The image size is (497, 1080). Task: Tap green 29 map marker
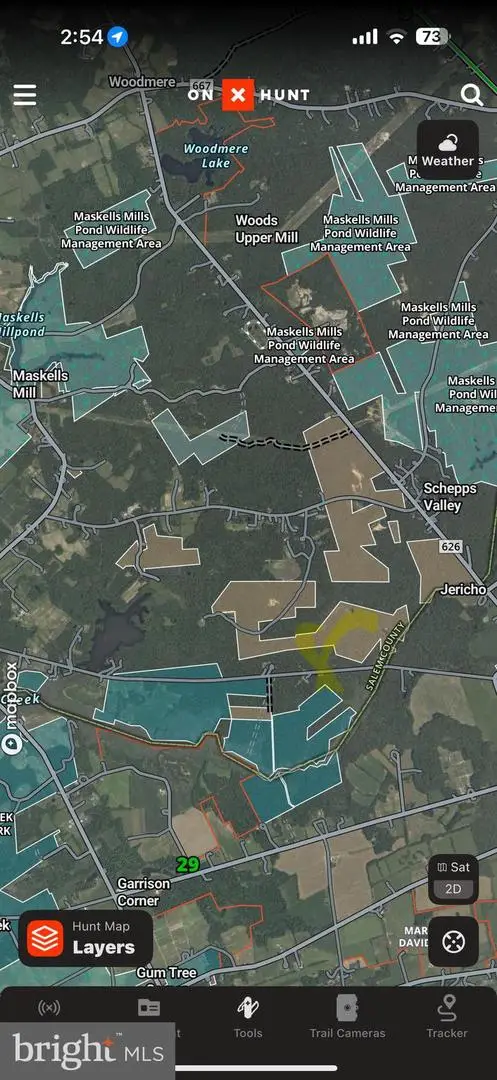tap(187, 864)
